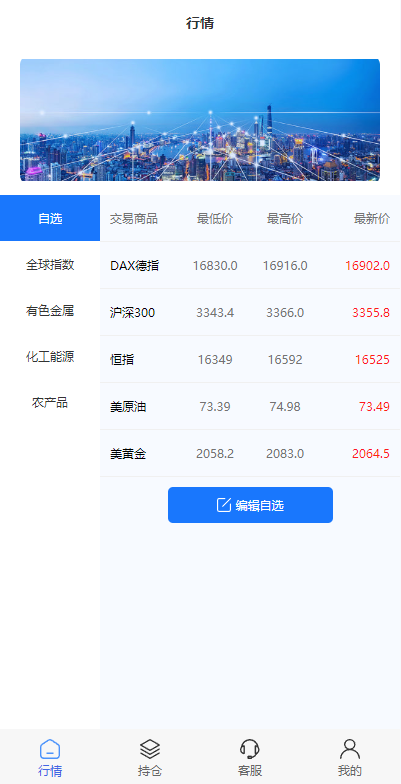Switch to 有色金属 category
This screenshot has width=401, height=784.
[50, 310]
